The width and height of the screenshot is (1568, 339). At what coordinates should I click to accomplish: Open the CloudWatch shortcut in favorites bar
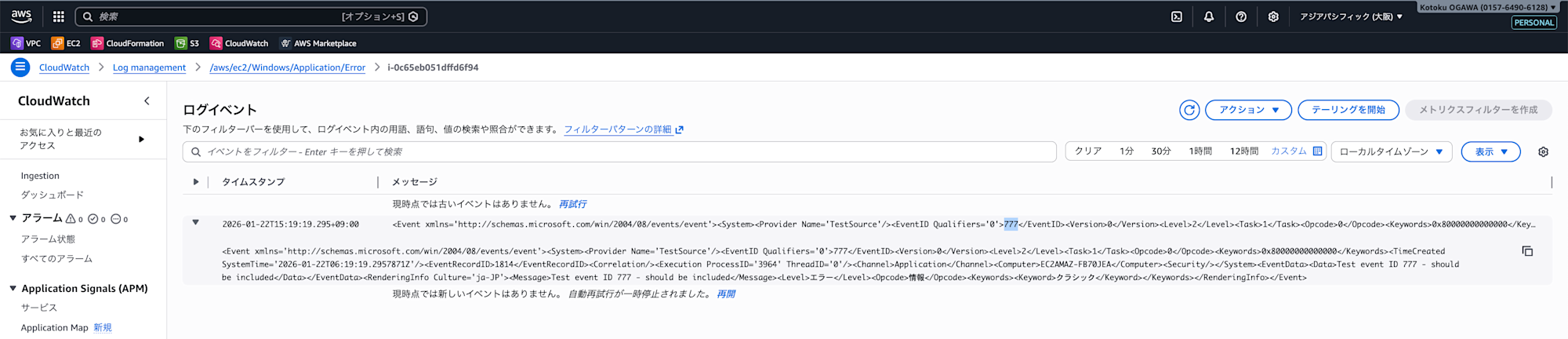(239, 43)
